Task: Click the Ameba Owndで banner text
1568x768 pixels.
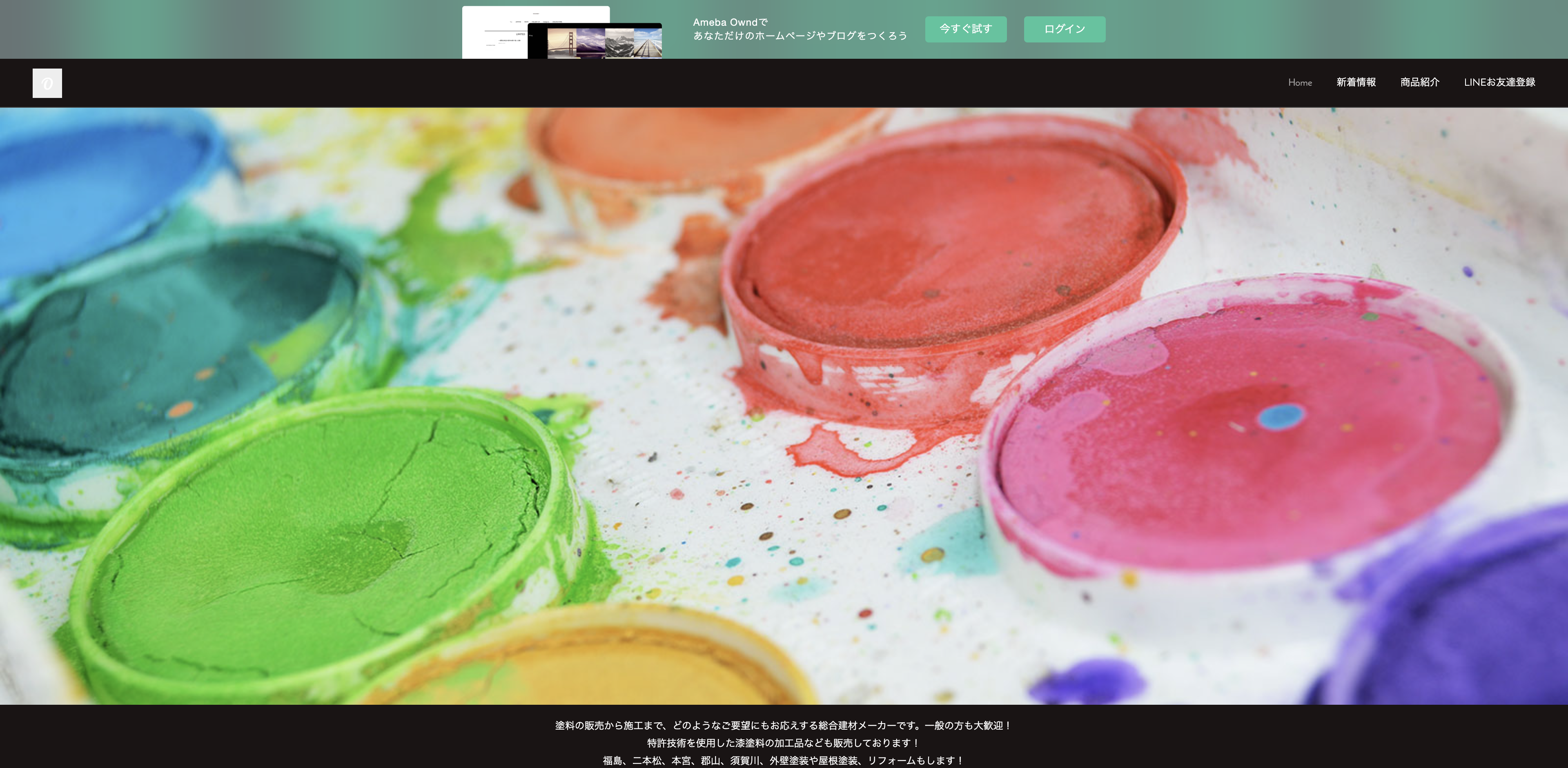Action: pyautogui.click(x=730, y=22)
